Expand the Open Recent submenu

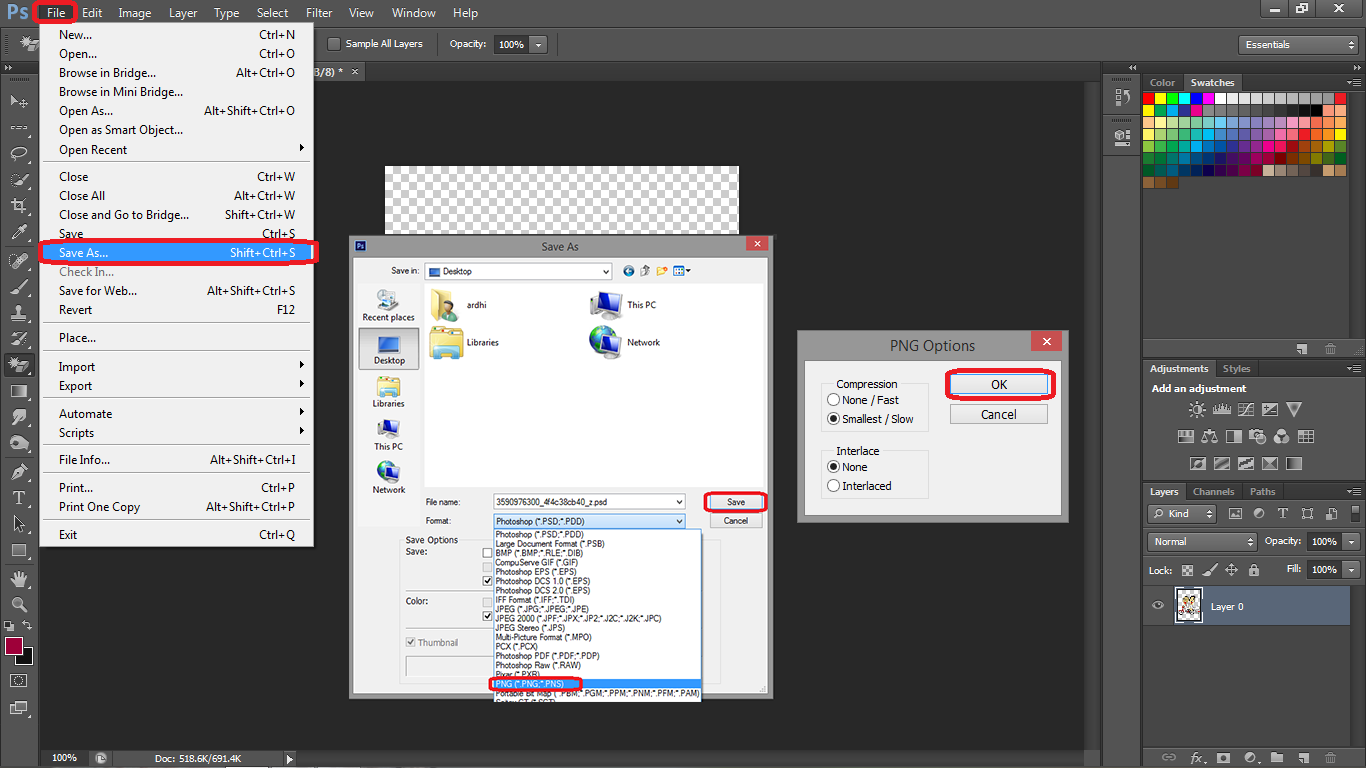coord(177,150)
